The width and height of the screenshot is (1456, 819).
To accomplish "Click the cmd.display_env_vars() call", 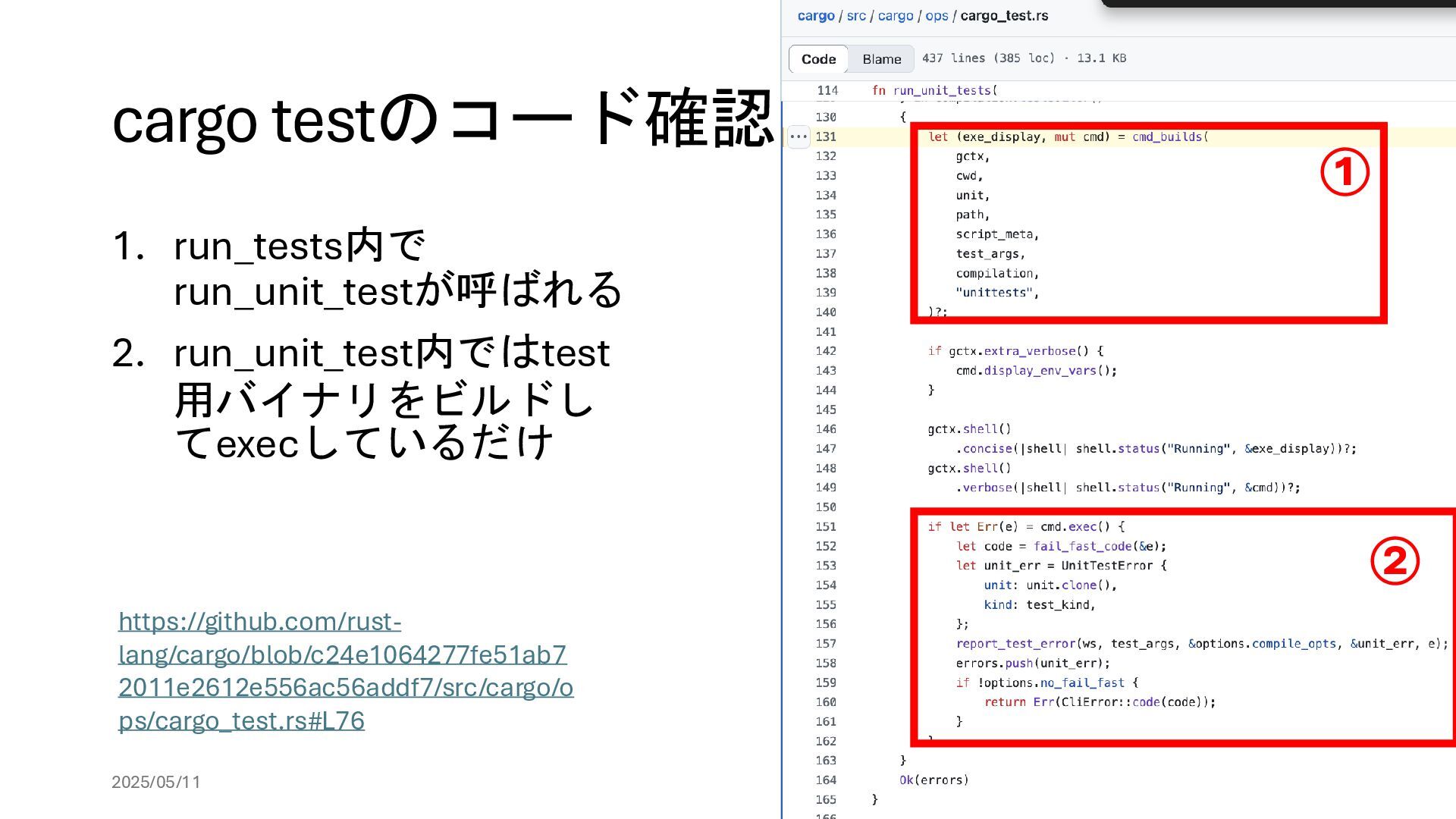I will 1036,371.
